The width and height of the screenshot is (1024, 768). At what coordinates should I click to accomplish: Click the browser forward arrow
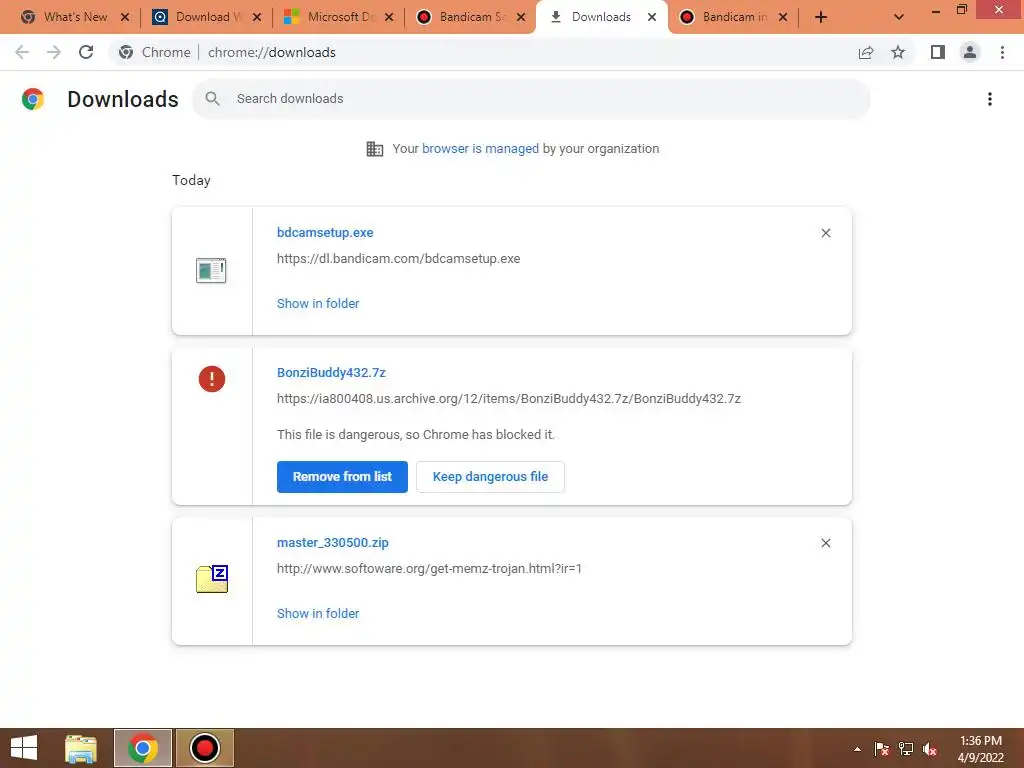tap(54, 52)
